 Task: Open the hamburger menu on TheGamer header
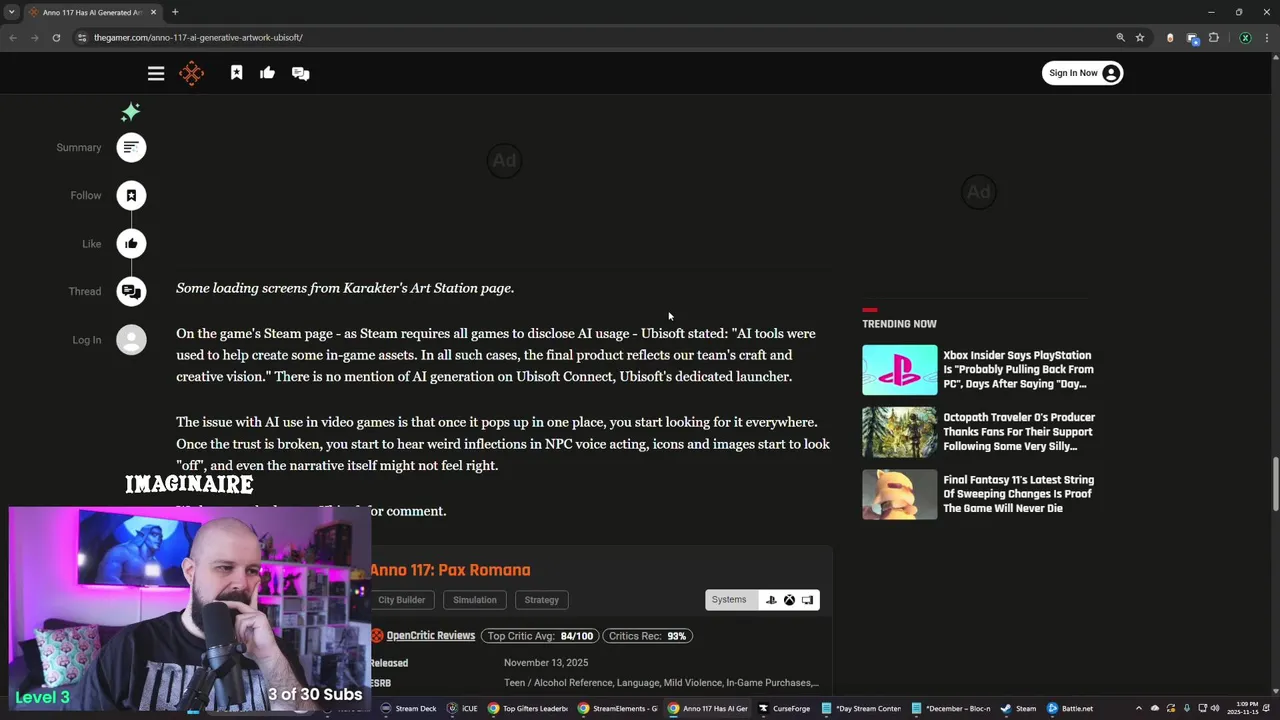tap(156, 73)
